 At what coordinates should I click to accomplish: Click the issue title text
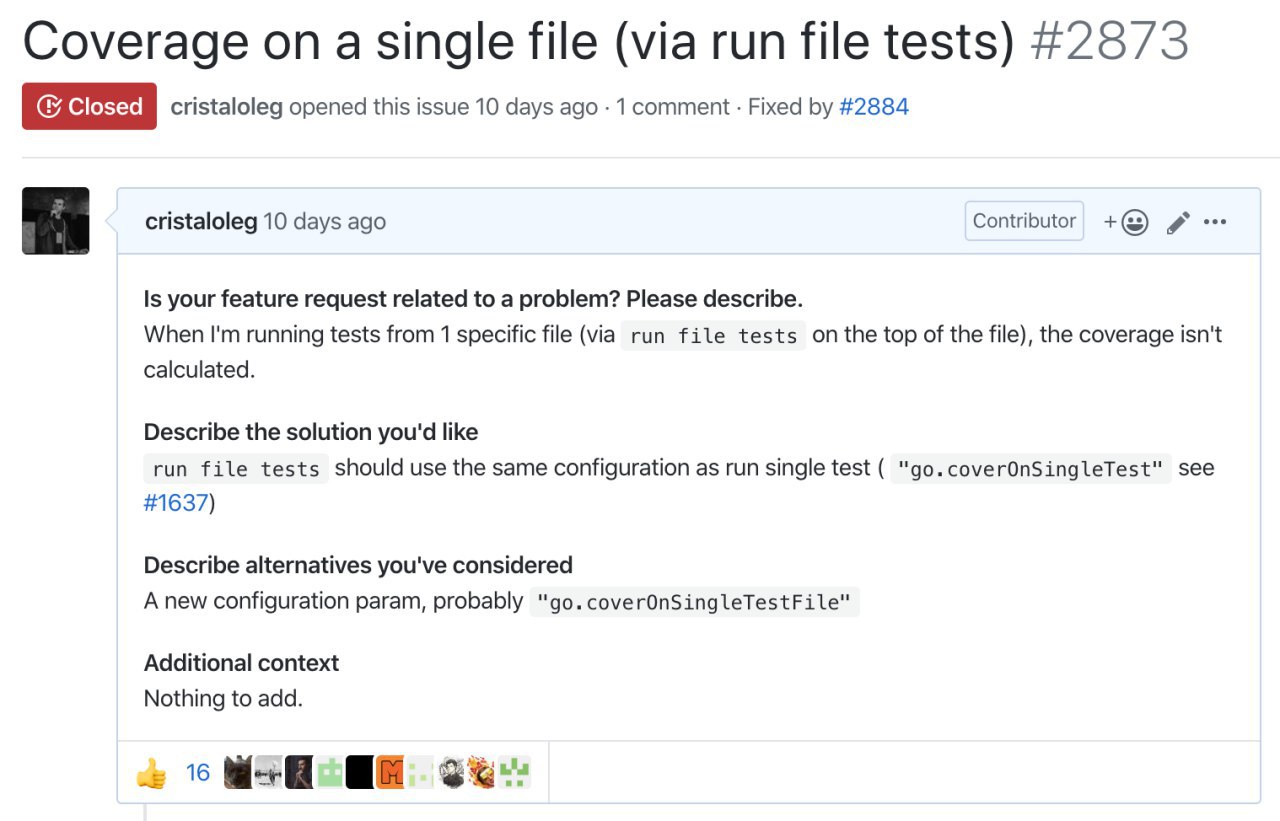click(518, 42)
